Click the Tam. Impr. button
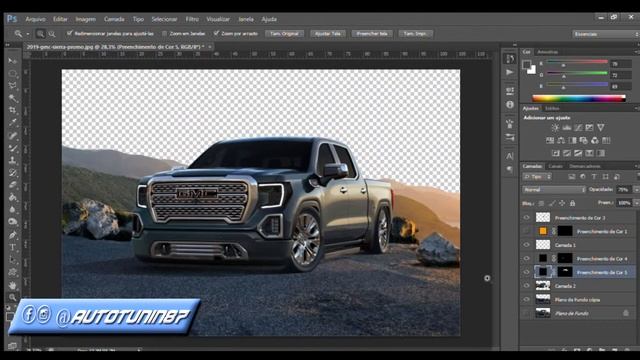The image size is (640, 360). click(415, 34)
